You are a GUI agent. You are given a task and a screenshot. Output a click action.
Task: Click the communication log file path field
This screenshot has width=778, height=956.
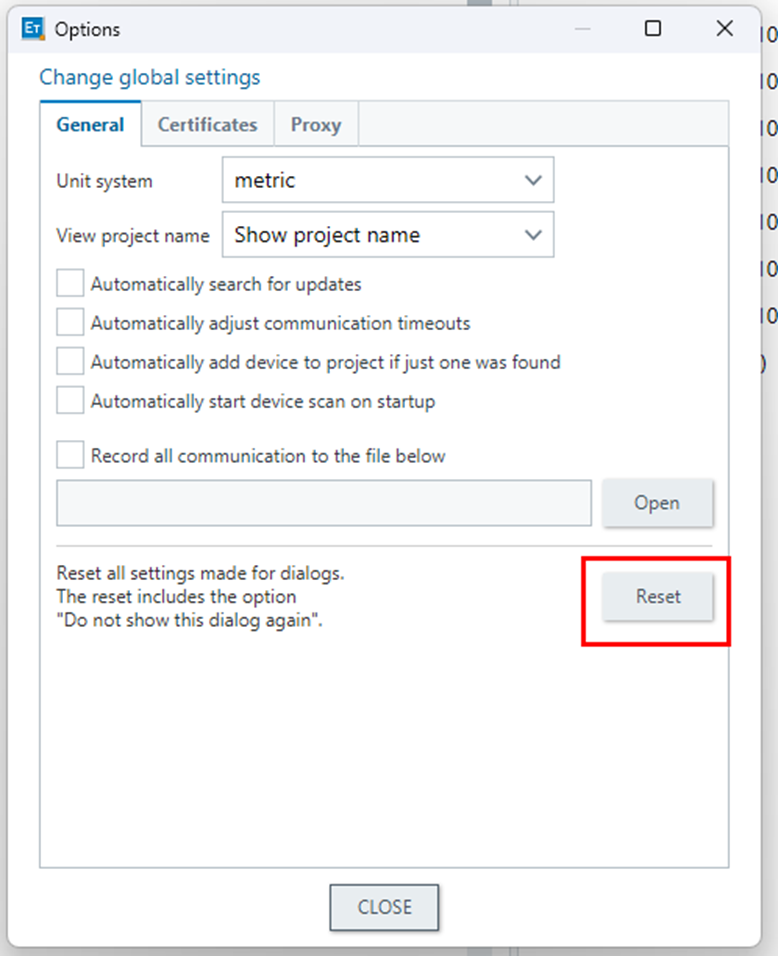click(324, 503)
